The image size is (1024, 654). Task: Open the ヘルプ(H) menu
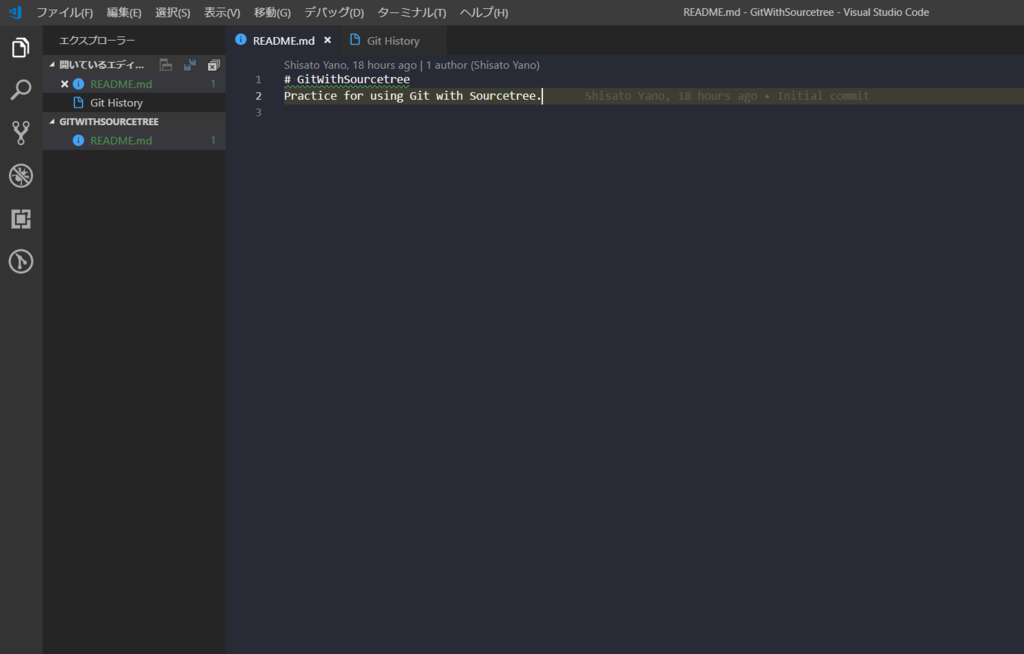pyautogui.click(x=484, y=12)
